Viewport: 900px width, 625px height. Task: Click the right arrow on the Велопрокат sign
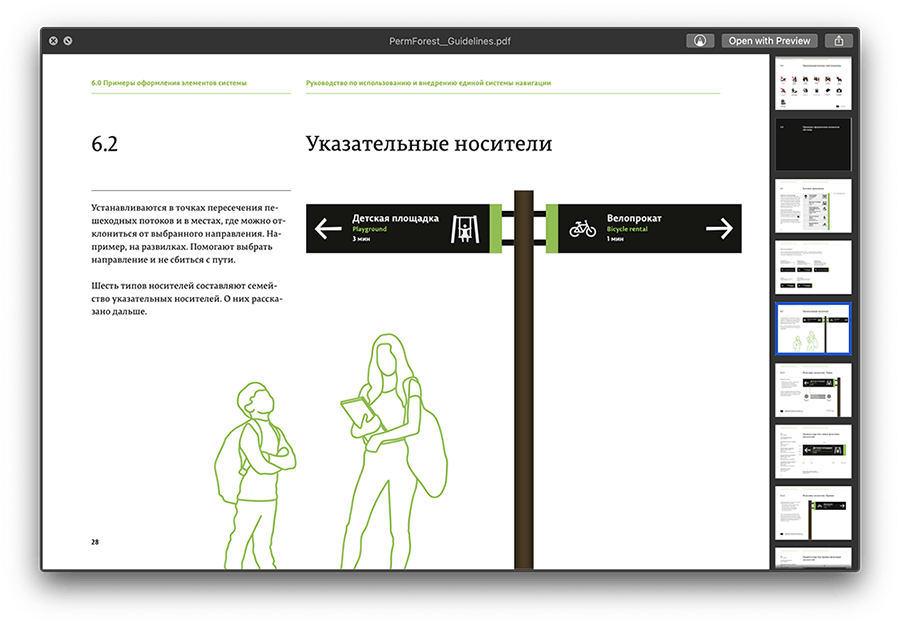(719, 229)
